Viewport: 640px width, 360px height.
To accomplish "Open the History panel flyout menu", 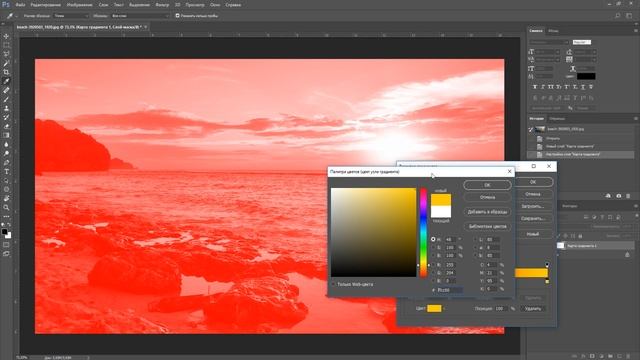I will pos(636,119).
